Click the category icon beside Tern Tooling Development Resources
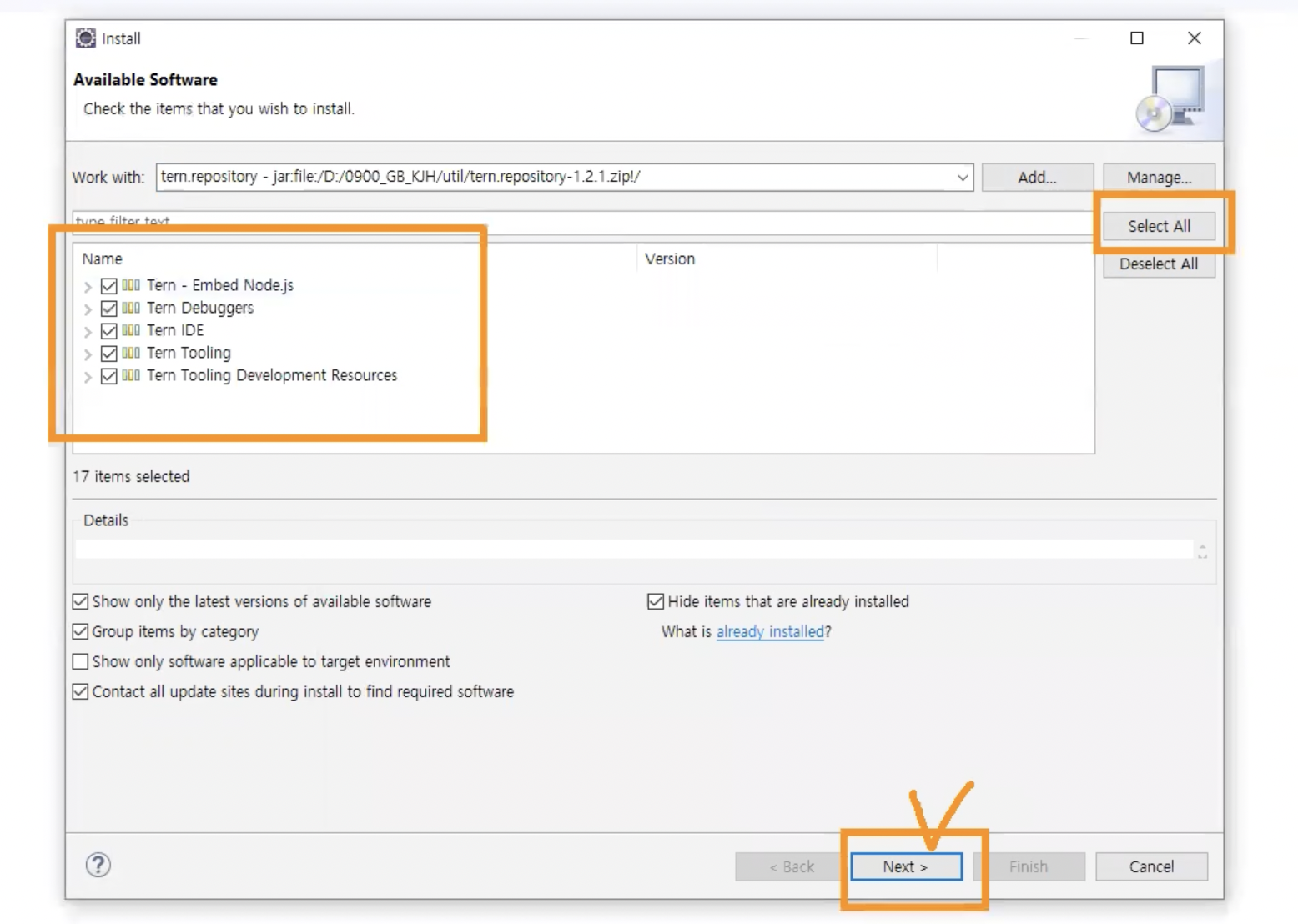This screenshot has width=1298, height=924. click(131, 375)
